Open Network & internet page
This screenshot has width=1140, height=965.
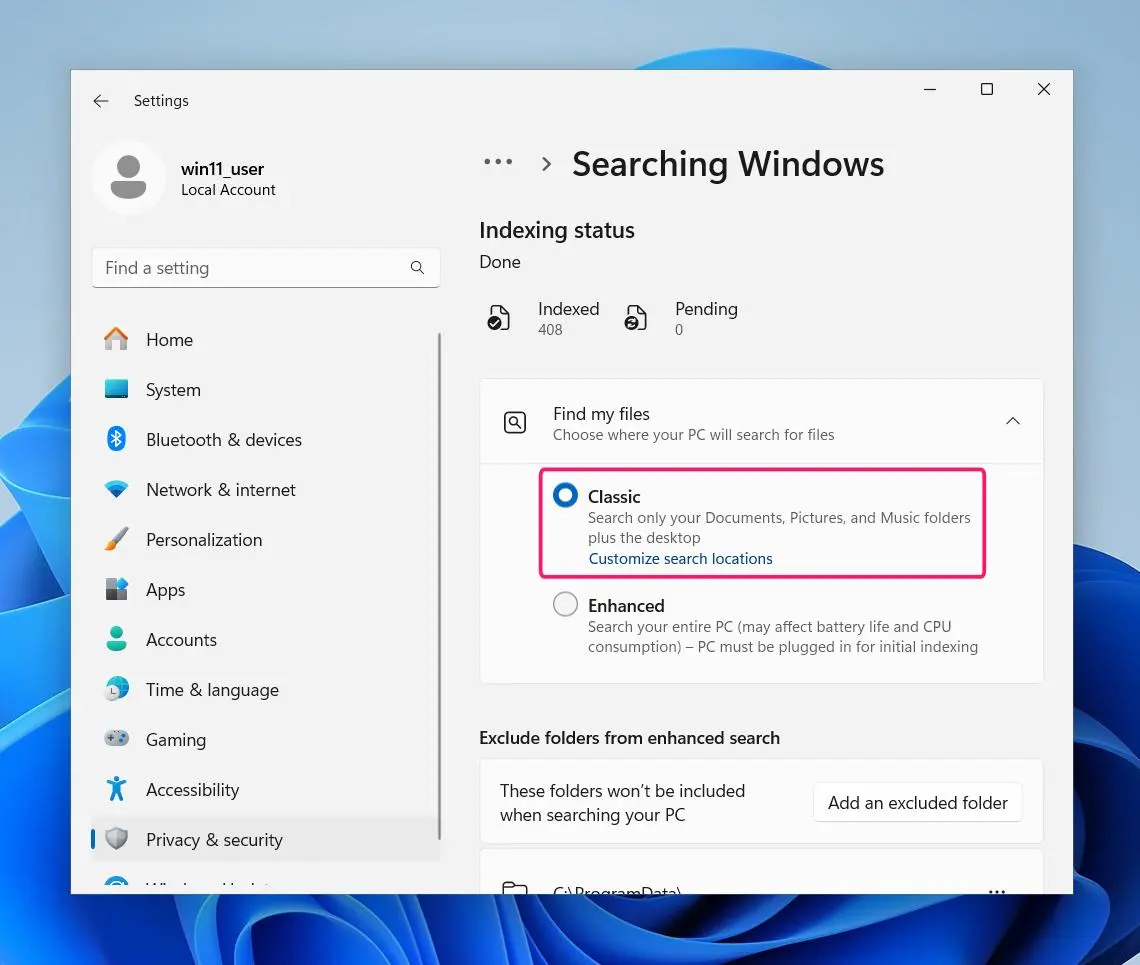(265, 489)
